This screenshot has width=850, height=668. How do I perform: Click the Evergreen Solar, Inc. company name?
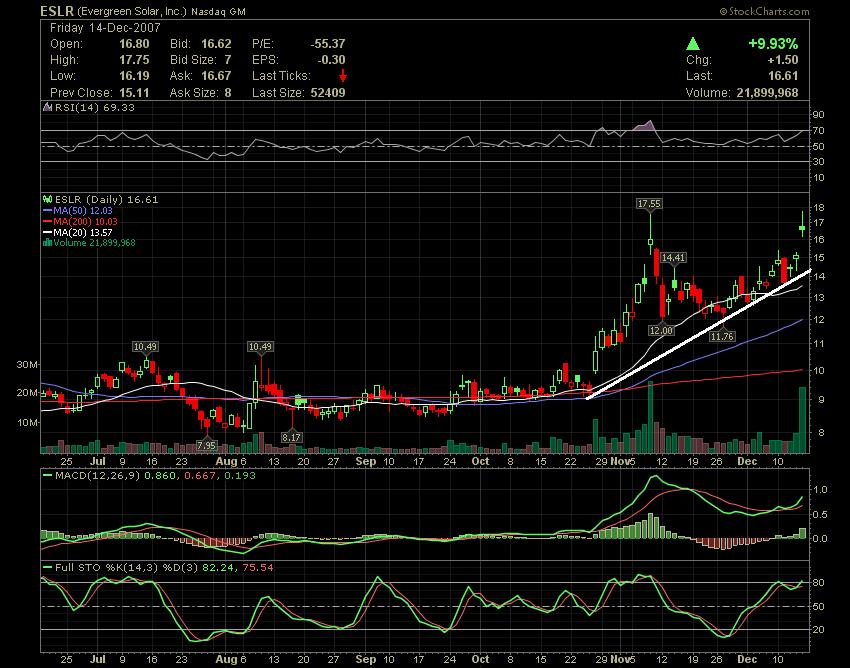(x=132, y=11)
